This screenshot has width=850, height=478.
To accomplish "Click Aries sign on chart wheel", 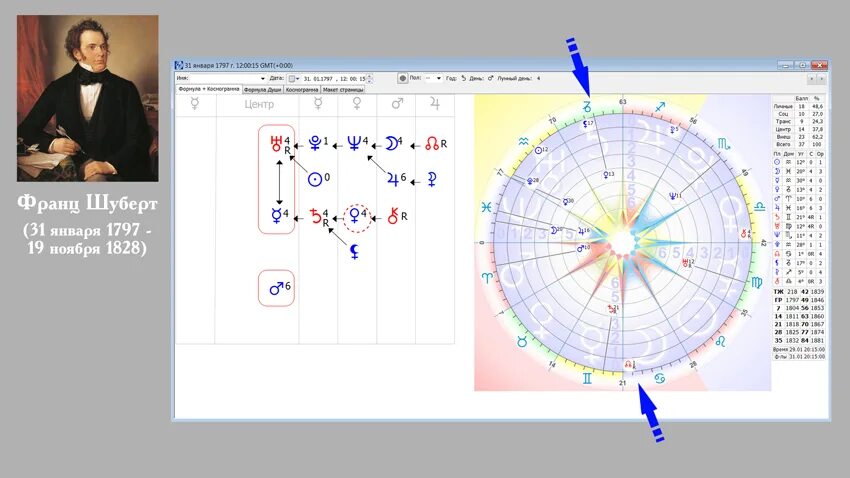I will (x=487, y=277).
